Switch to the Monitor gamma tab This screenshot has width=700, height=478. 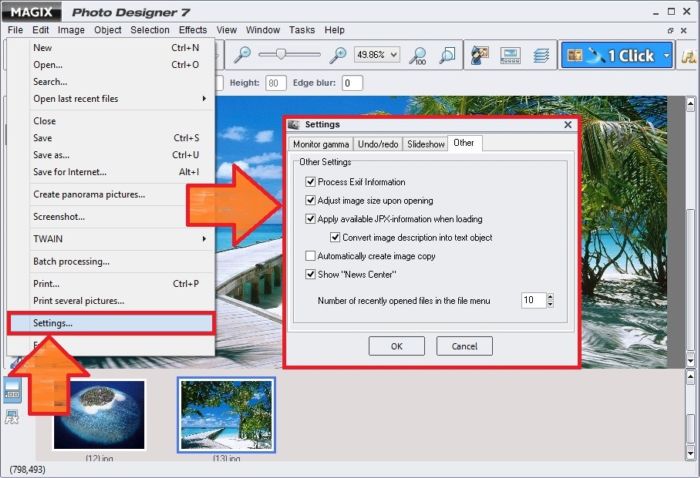321,145
